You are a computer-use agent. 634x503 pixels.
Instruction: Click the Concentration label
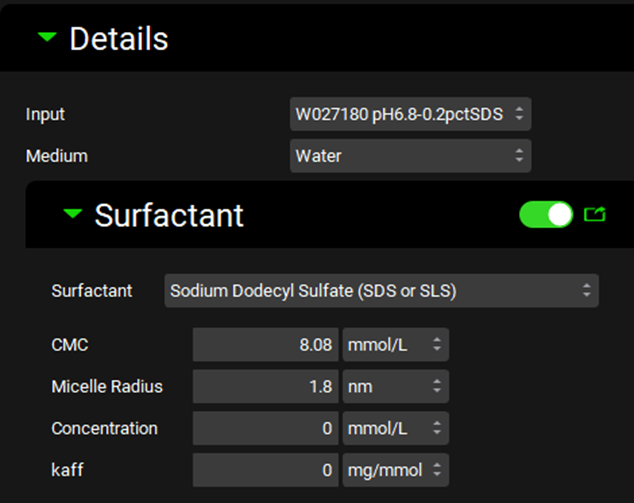point(104,428)
